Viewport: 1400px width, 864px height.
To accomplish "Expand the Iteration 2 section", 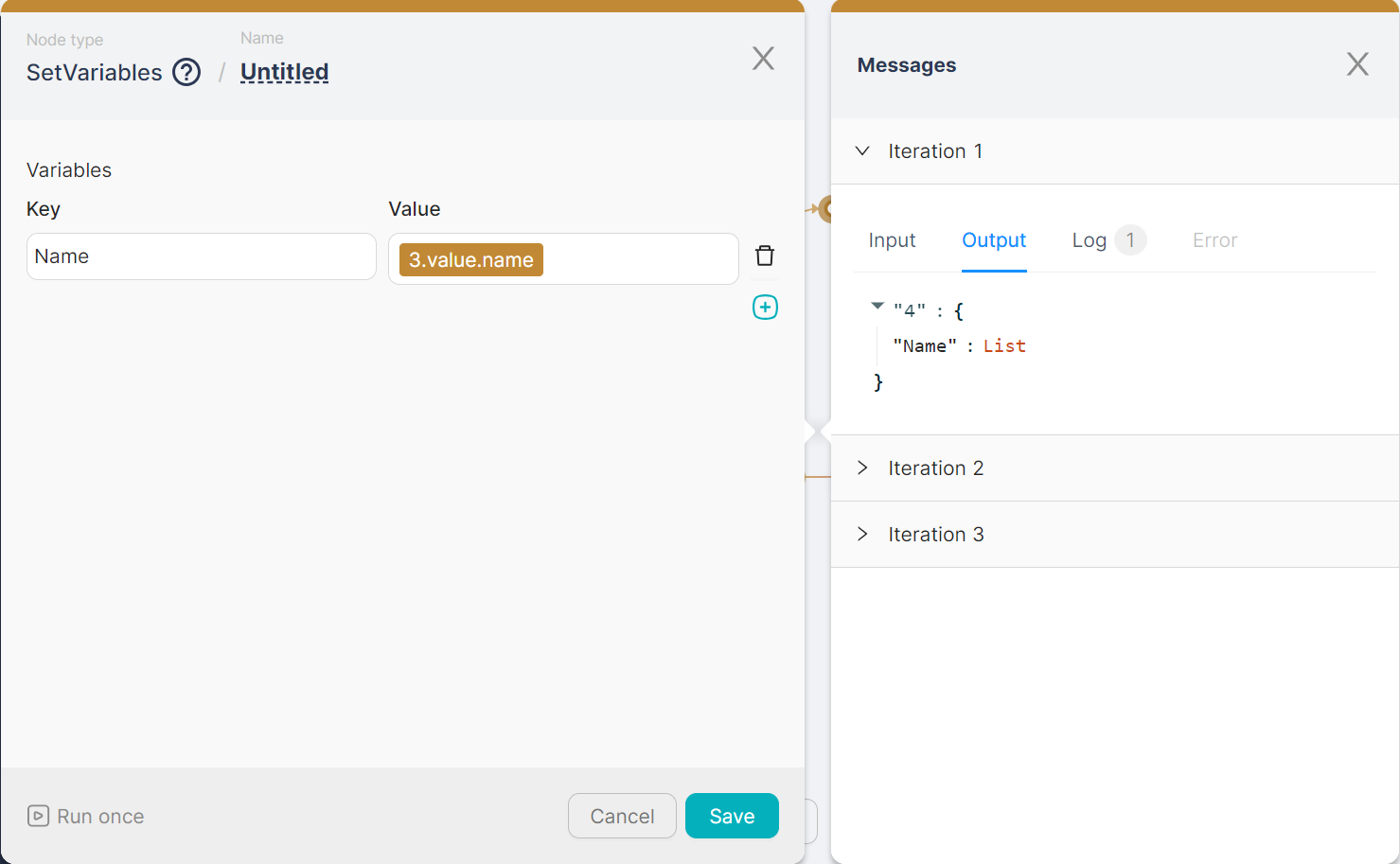I will (862, 468).
